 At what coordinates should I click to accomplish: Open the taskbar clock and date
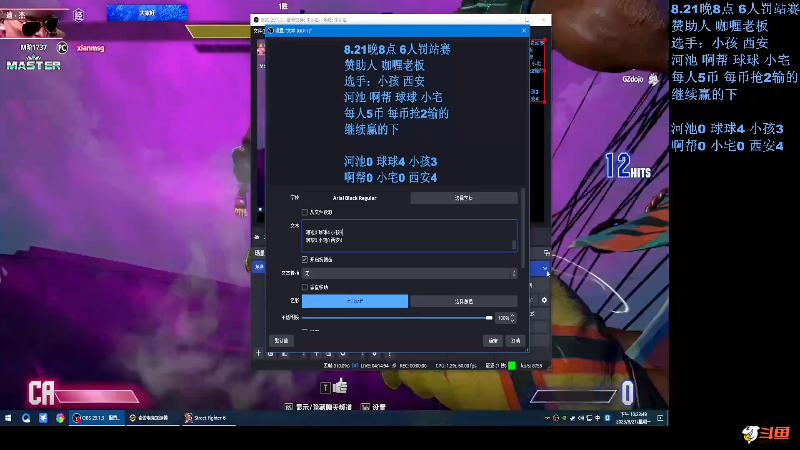pyautogui.click(x=633, y=418)
